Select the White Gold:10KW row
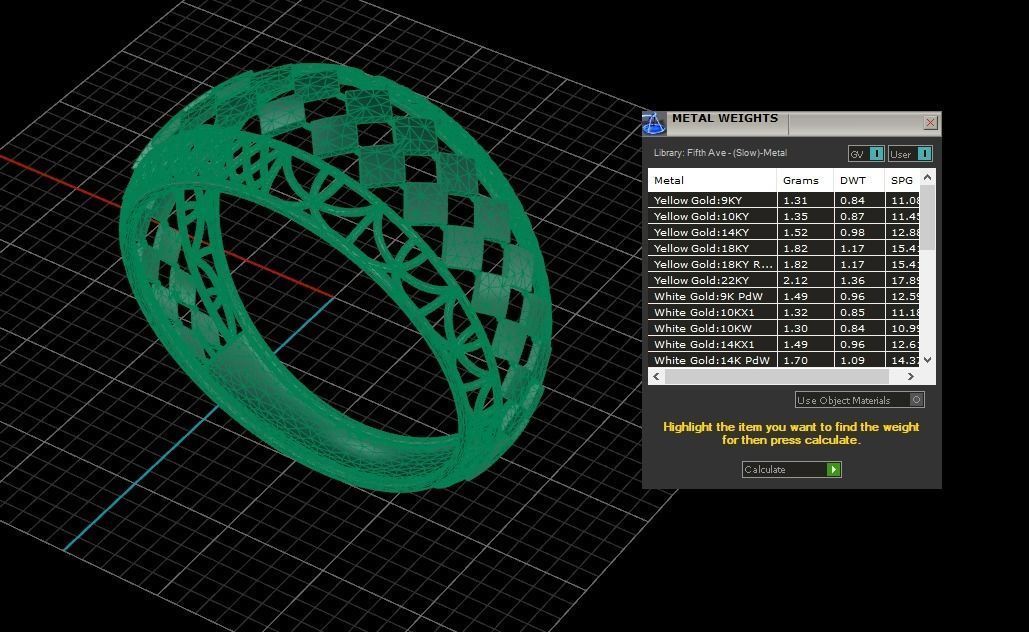 (x=784, y=328)
